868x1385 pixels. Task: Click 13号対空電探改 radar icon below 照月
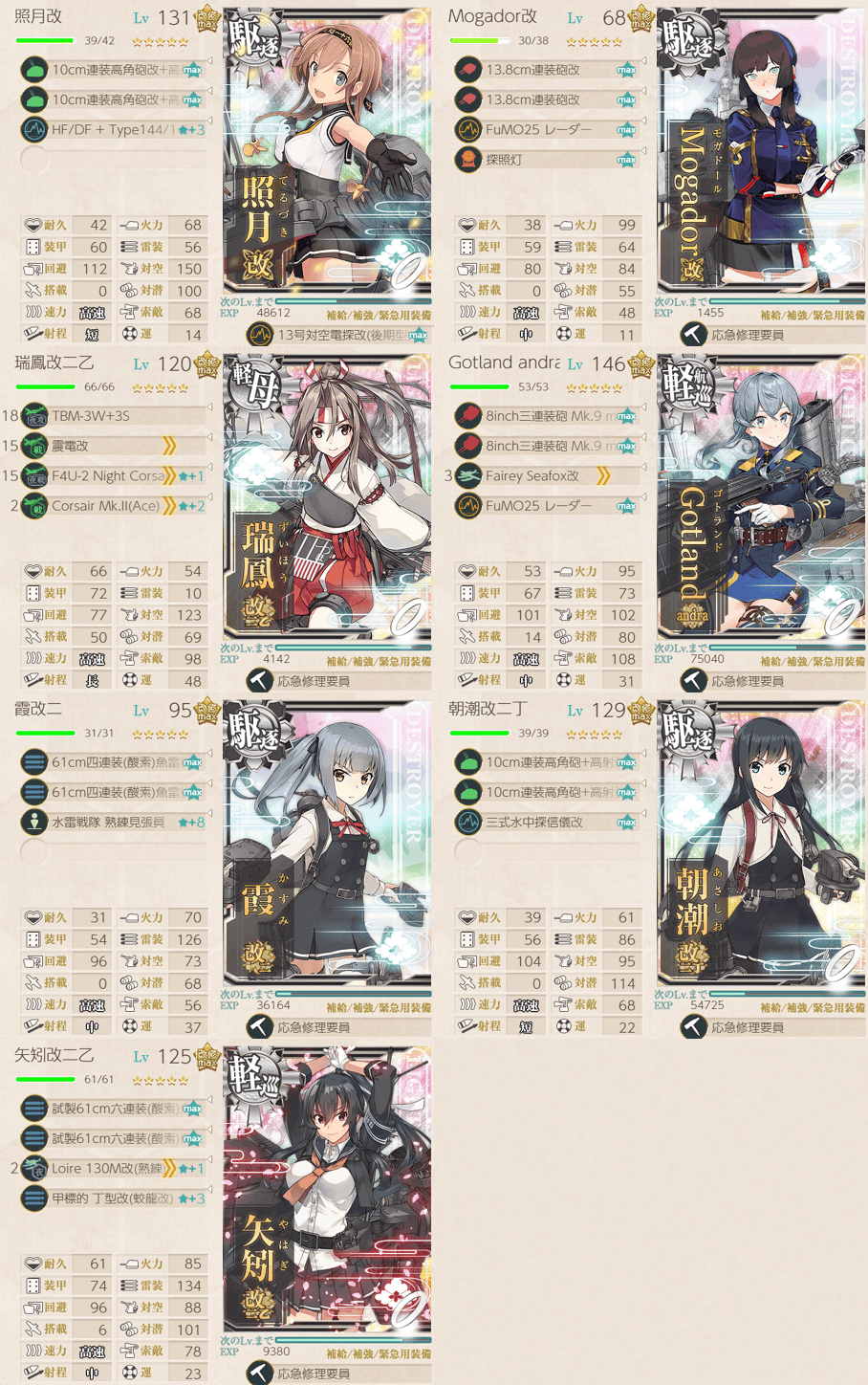pos(259,335)
